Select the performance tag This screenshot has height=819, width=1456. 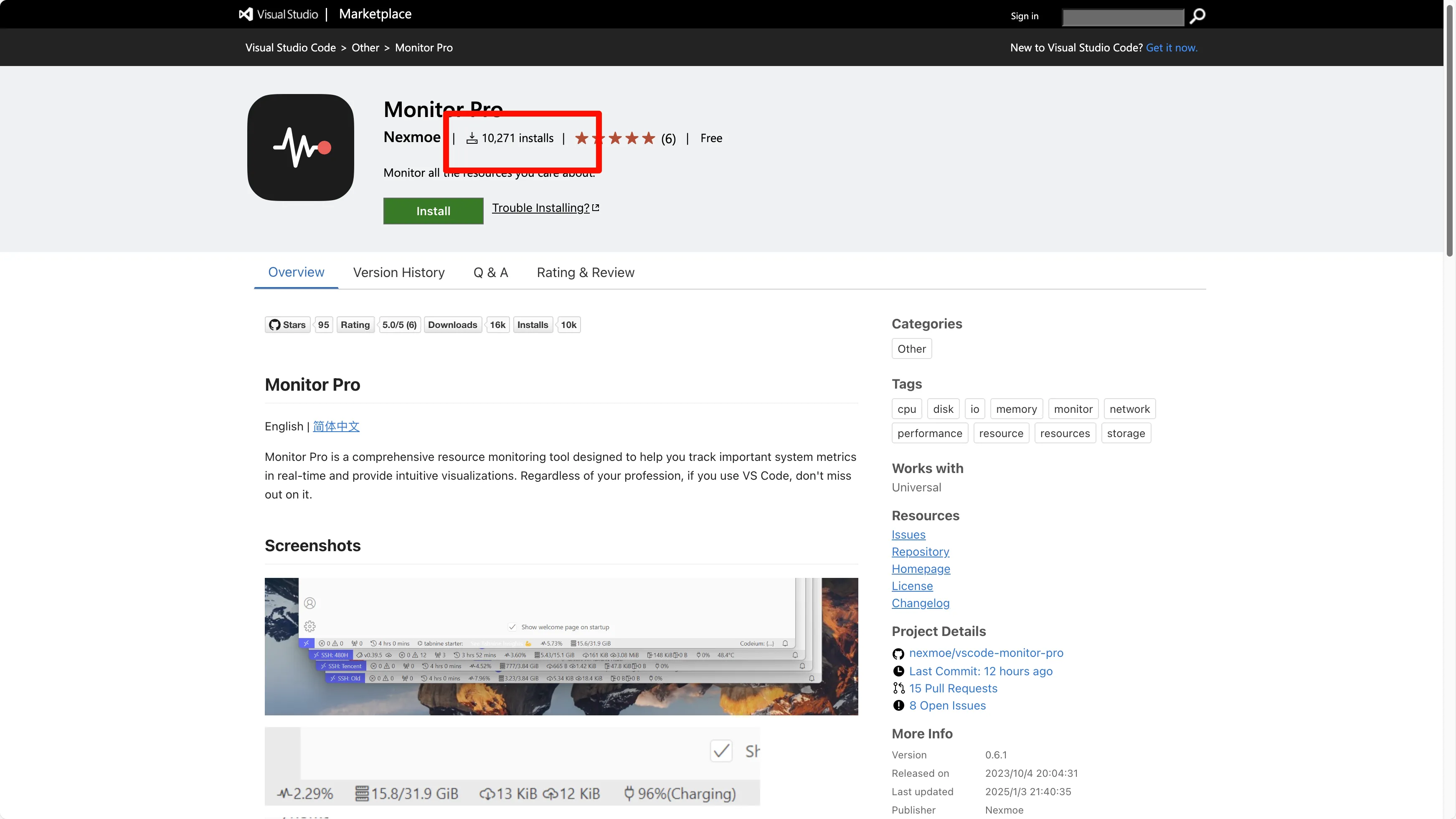[930, 433]
